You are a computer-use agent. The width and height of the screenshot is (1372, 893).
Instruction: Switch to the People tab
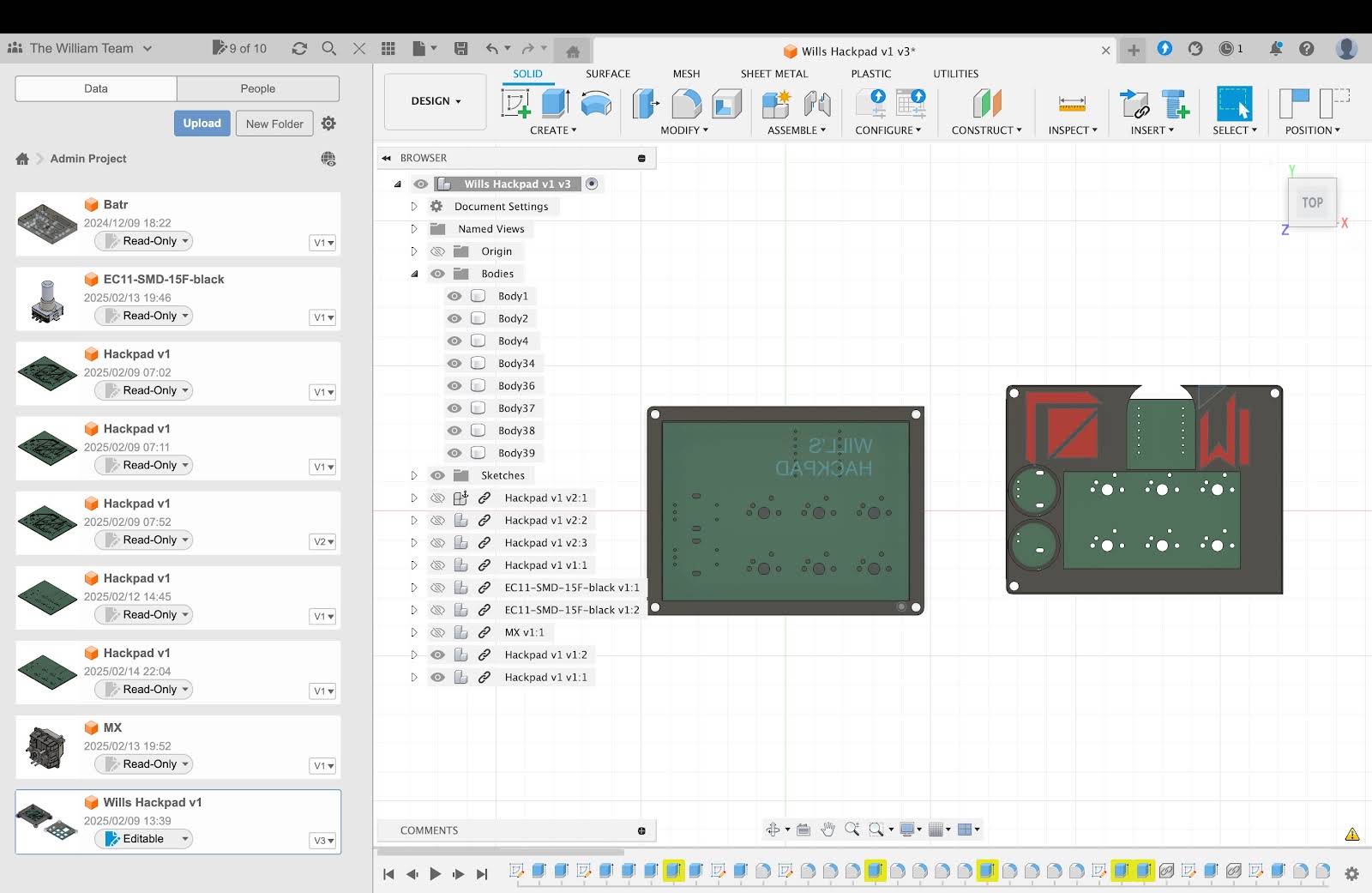click(x=258, y=88)
